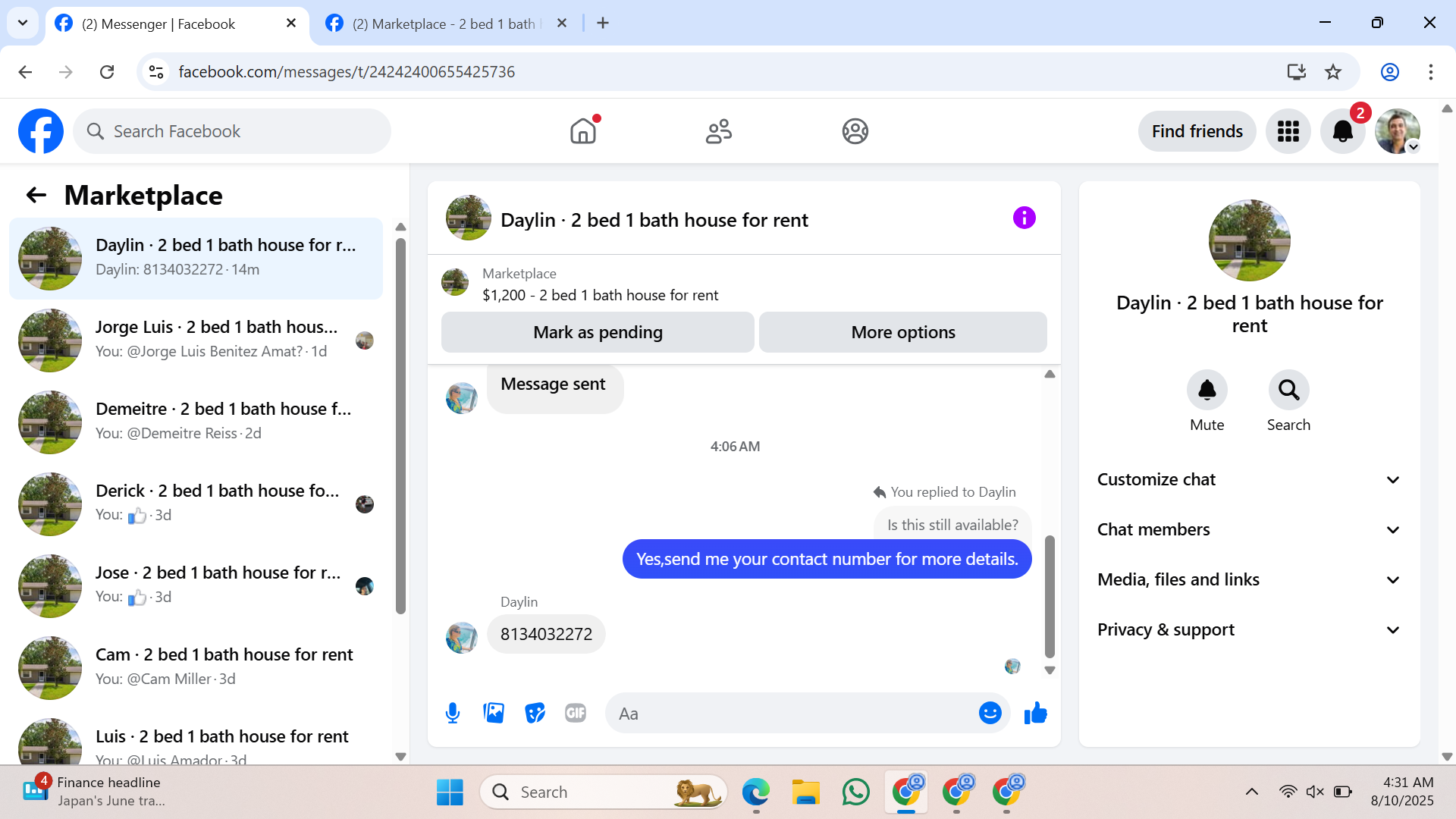1456x819 pixels.
Task: Open the Groups circle icon in navigation
Action: pos(855,131)
